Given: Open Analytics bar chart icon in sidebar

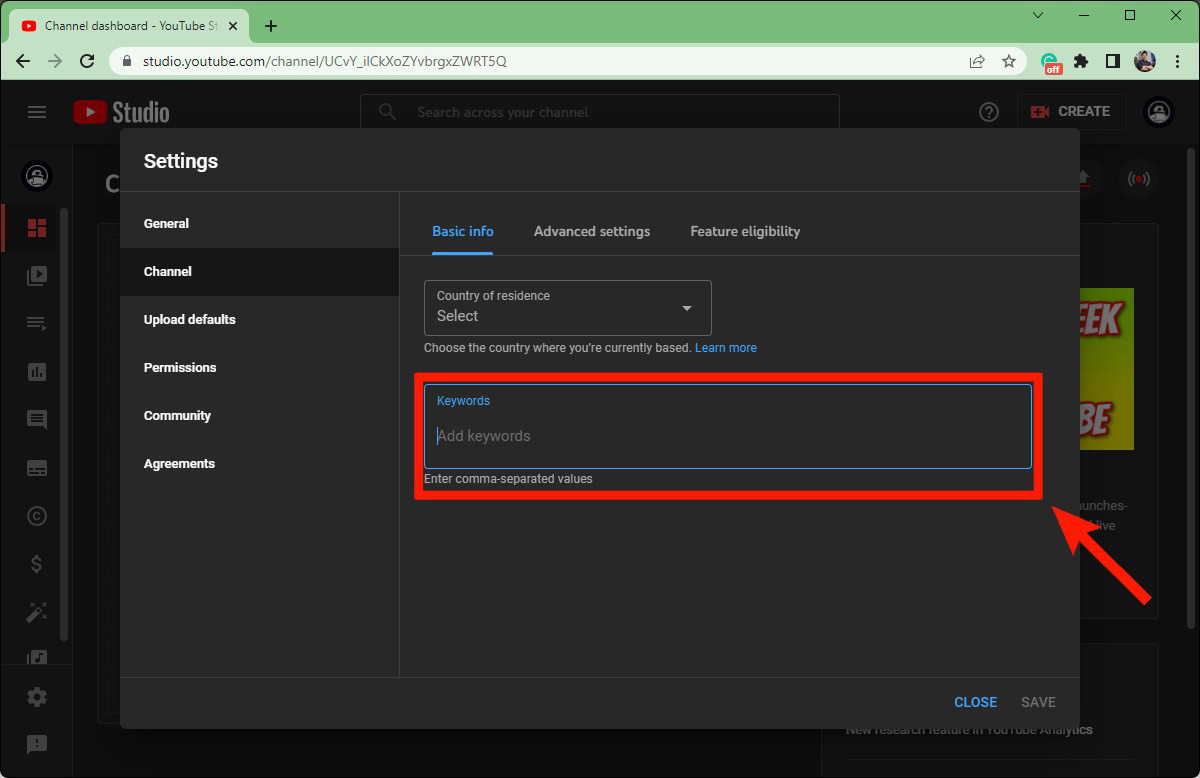Looking at the screenshot, I should click(x=37, y=372).
